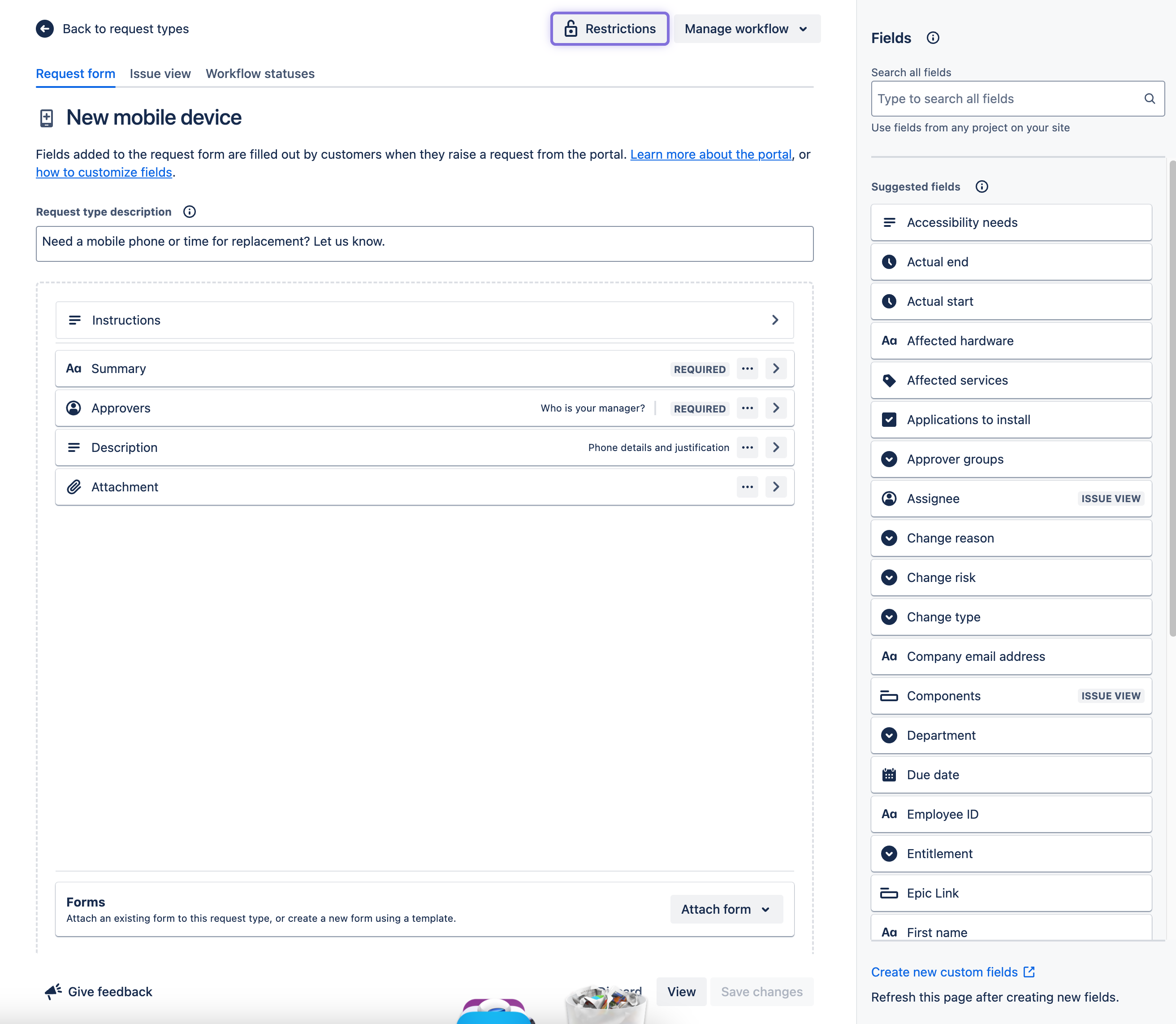Click the View button
The height and width of the screenshot is (1024, 1176).
681,992
